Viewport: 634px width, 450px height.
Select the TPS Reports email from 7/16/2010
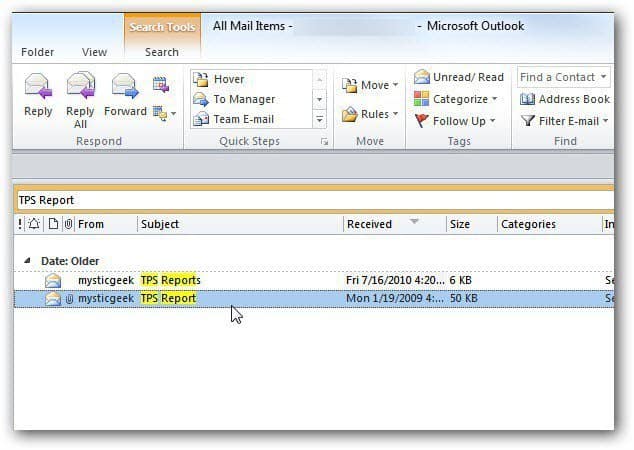click(314, 280)
